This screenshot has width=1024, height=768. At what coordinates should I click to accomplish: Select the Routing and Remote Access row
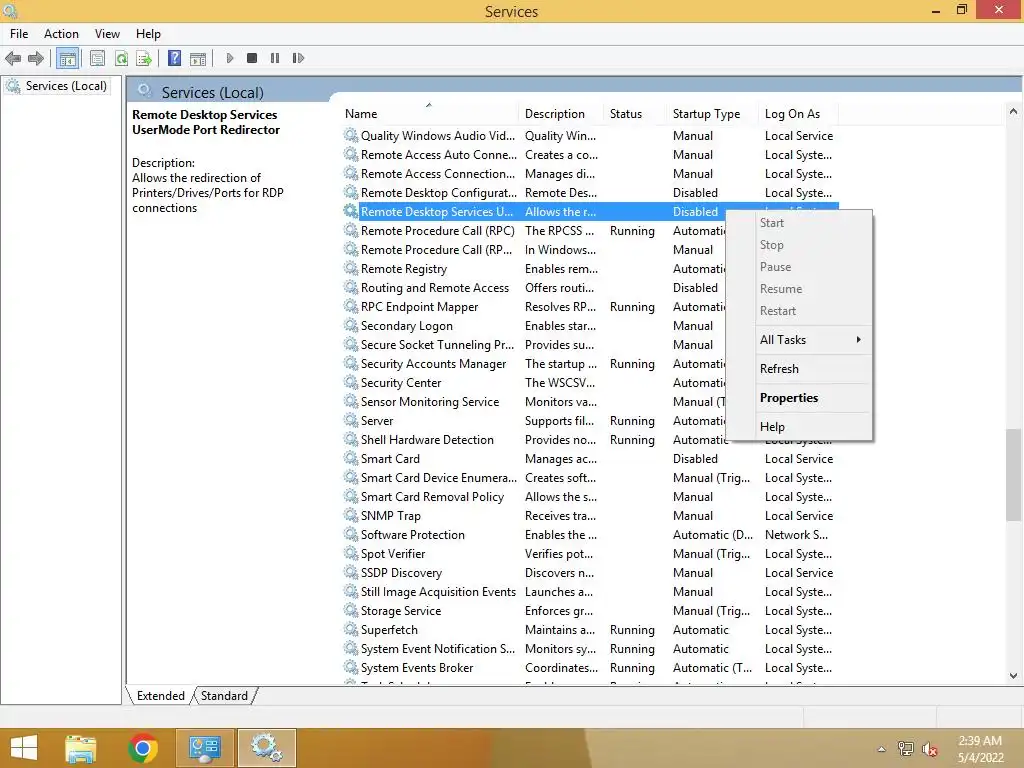click(x=589, y=287)
